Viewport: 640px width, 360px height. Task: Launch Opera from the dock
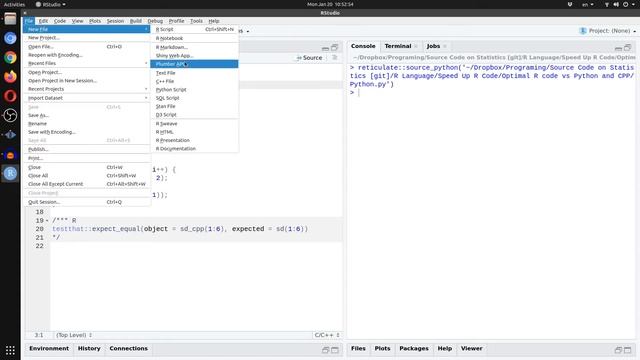click(x=10, y=96)
